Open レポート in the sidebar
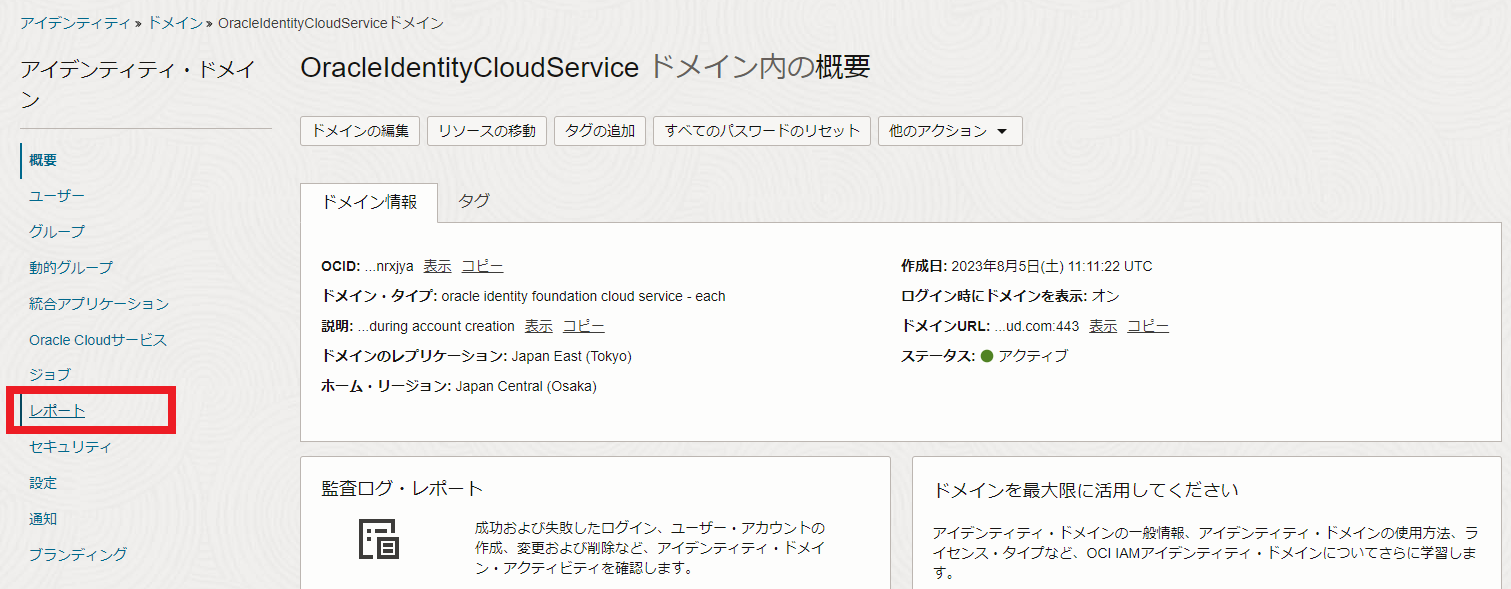 click(x=57, y=411)
